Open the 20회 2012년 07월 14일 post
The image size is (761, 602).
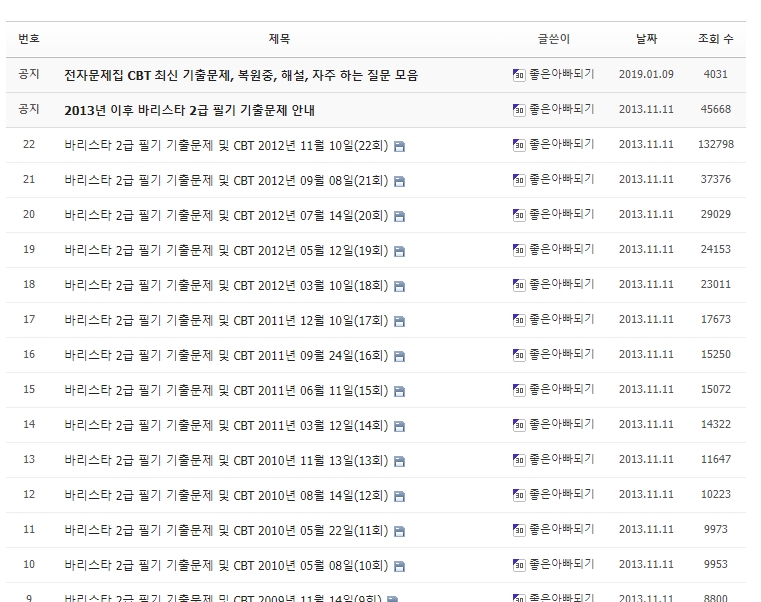[226, 215]
